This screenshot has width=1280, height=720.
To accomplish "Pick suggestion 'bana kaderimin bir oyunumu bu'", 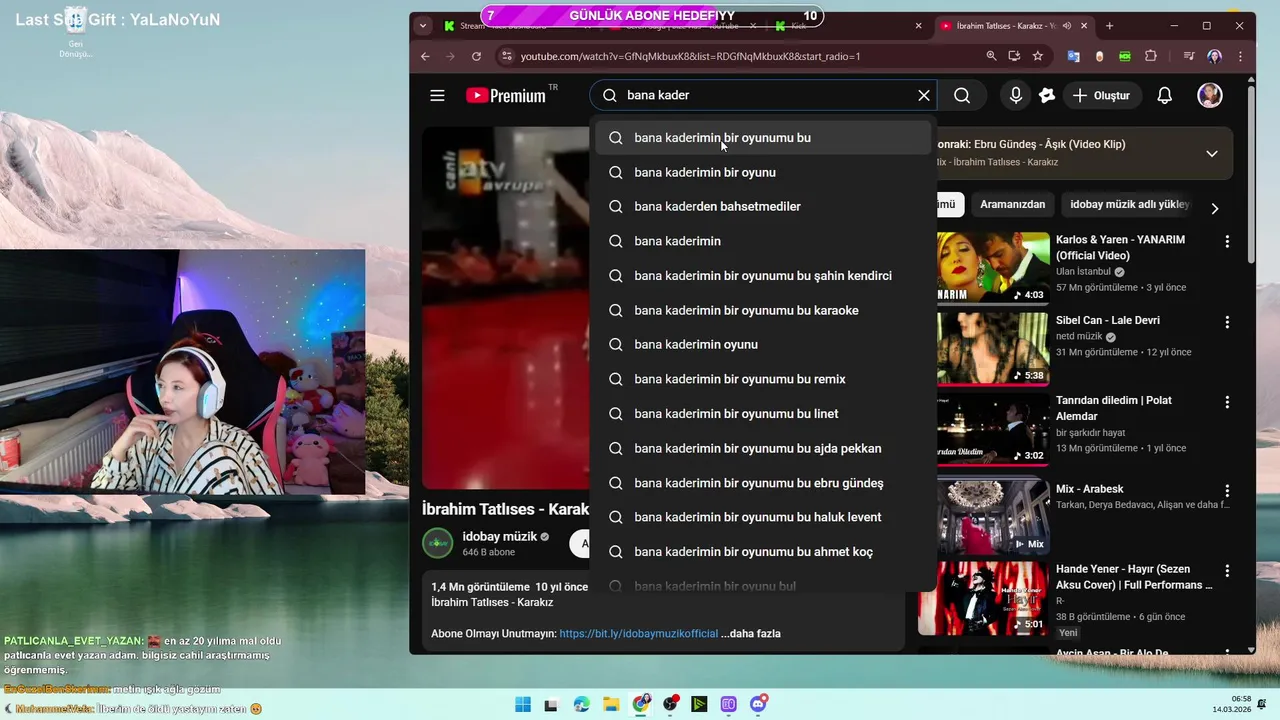I will coord(763,138).
